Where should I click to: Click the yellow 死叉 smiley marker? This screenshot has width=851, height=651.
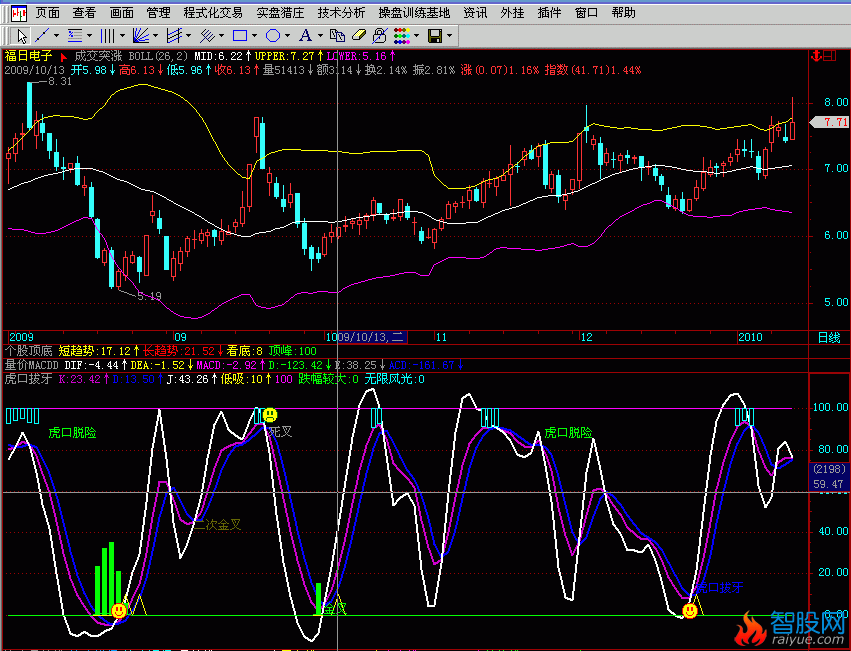(270, 415)
